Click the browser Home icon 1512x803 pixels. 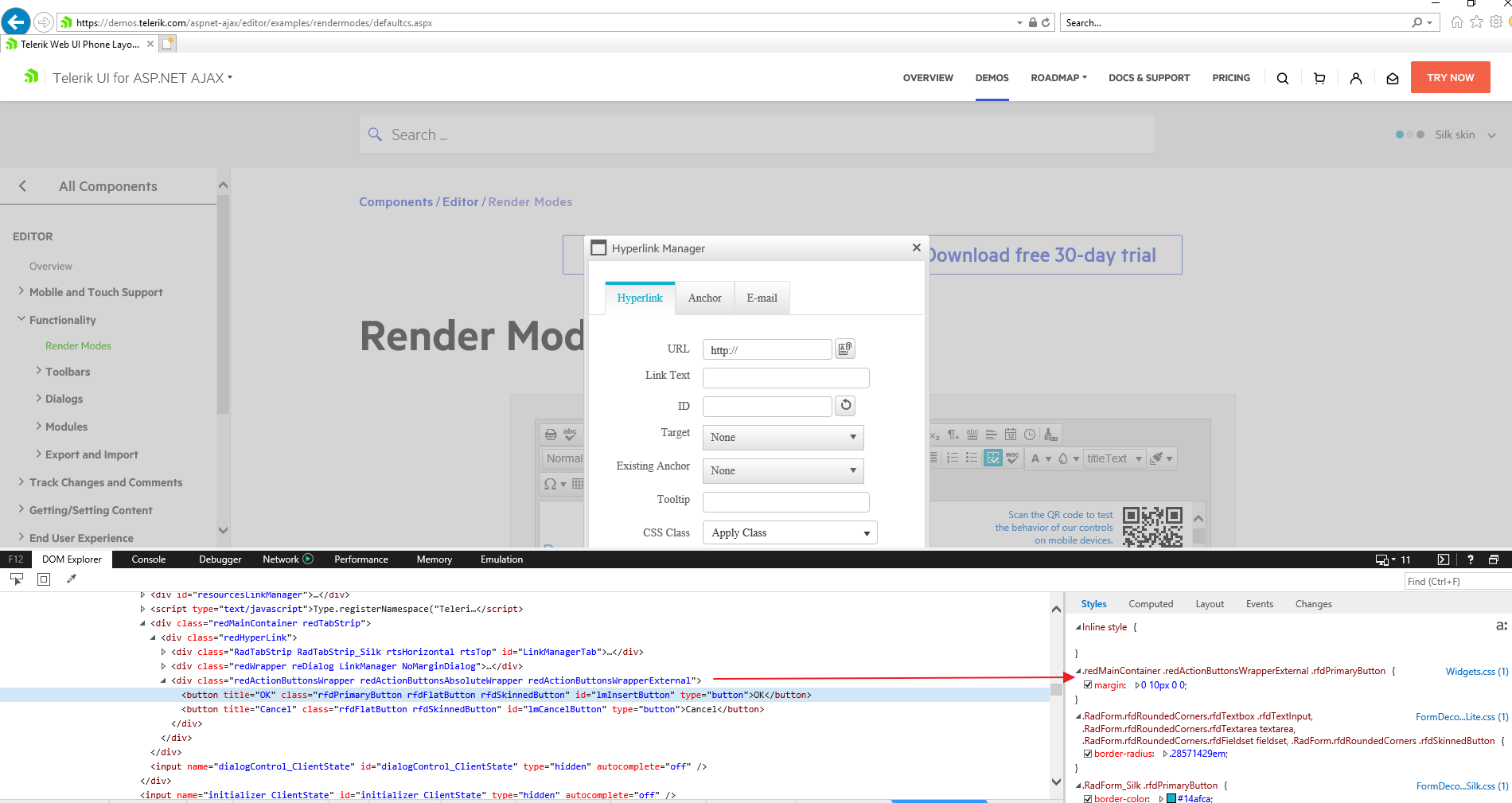pyautogui.click(x=1457, y=22)
